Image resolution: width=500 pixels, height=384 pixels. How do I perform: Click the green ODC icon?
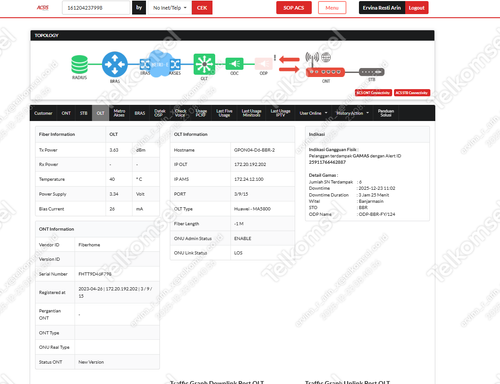pos(234,64)
